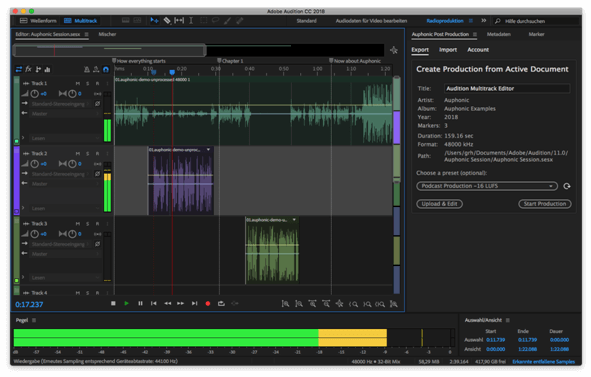Mute Track 2 with the M button
Image resolution: width=591 pixels, height=377 pixels.
78,153
